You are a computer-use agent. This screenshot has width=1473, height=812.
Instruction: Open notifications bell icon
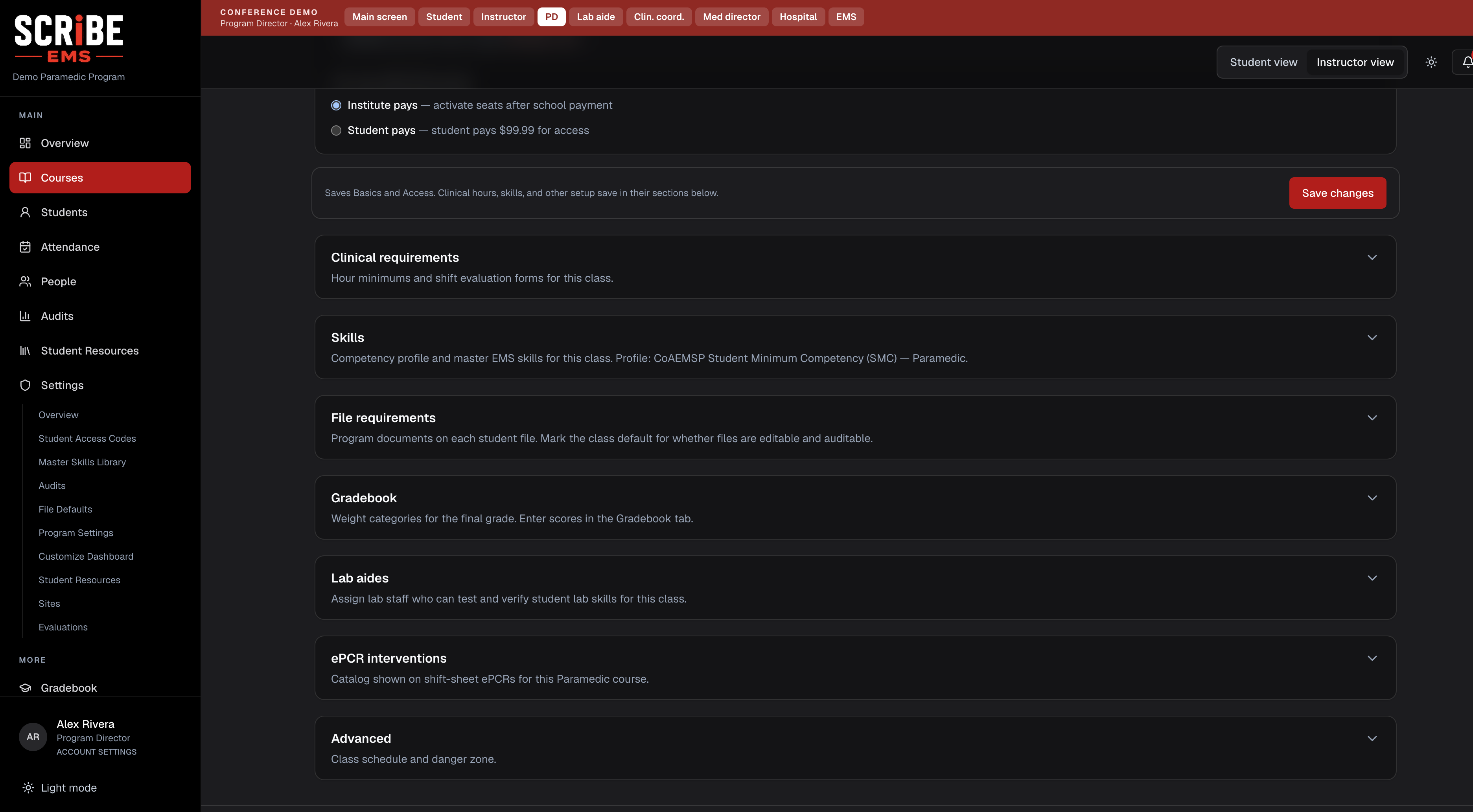1467,62
